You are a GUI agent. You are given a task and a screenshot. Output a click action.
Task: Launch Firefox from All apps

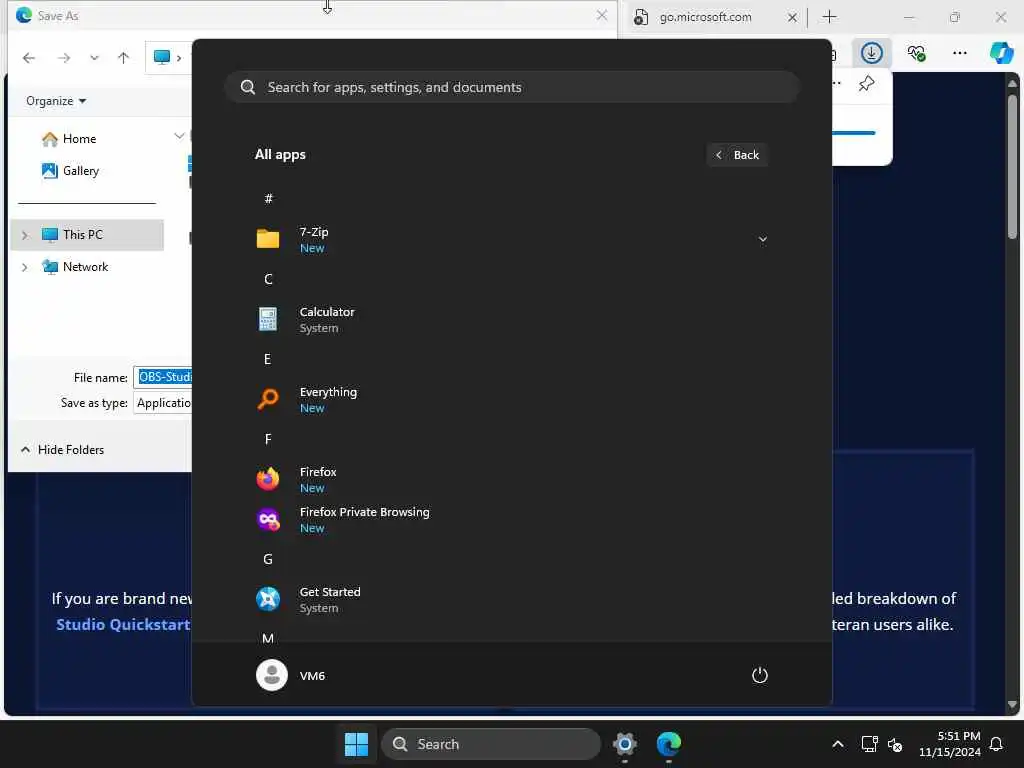(x=511, y=479)
